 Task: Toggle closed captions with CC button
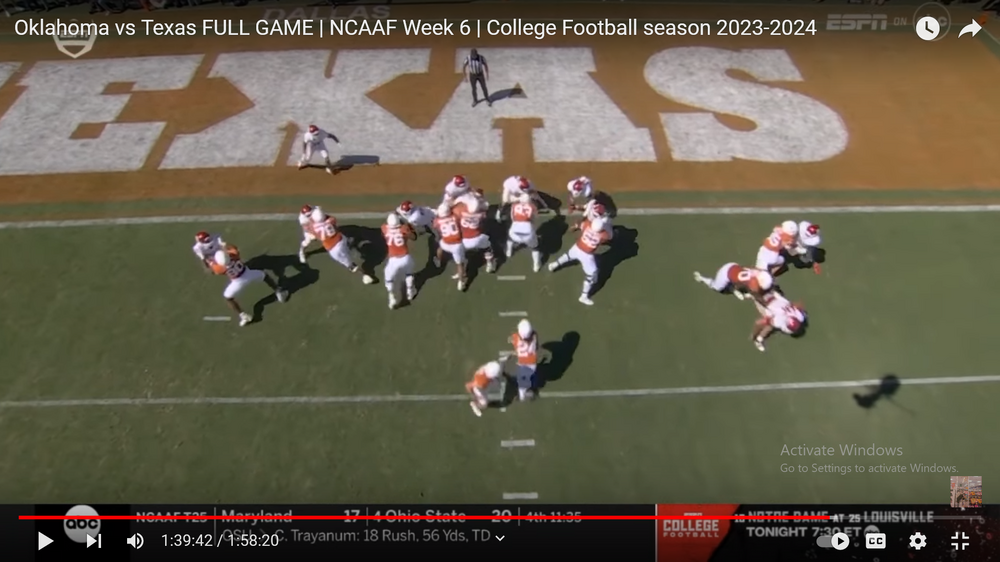click(x=876, y=541)
